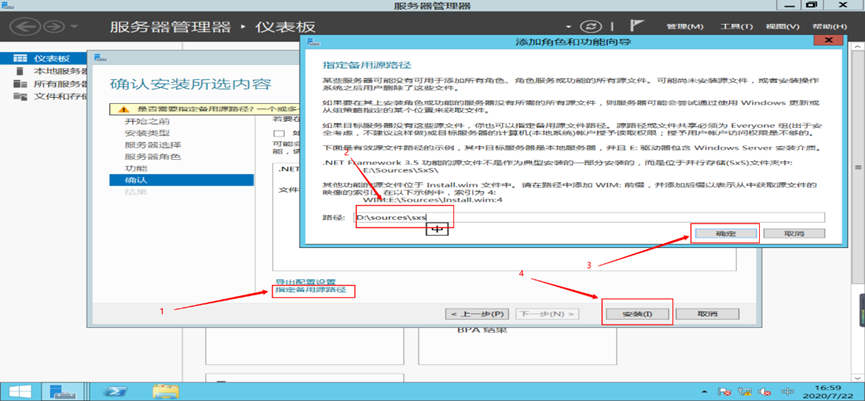The width and height of the screenshot is (865, 401).
Task: Click 取消 in the confirmation wizard
Action: pos(707,313)
